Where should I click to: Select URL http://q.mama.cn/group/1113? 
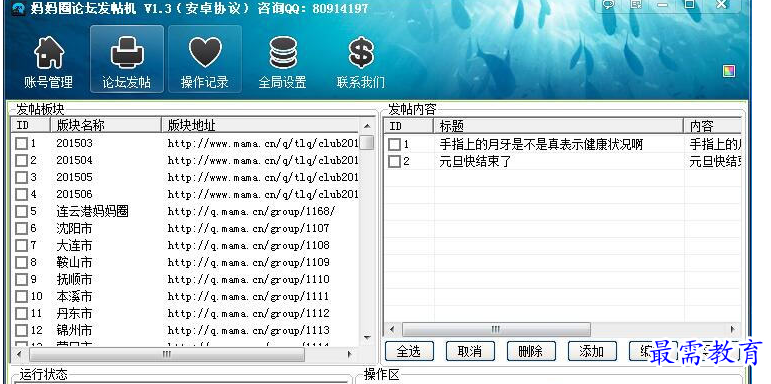(x=248, y=330)
